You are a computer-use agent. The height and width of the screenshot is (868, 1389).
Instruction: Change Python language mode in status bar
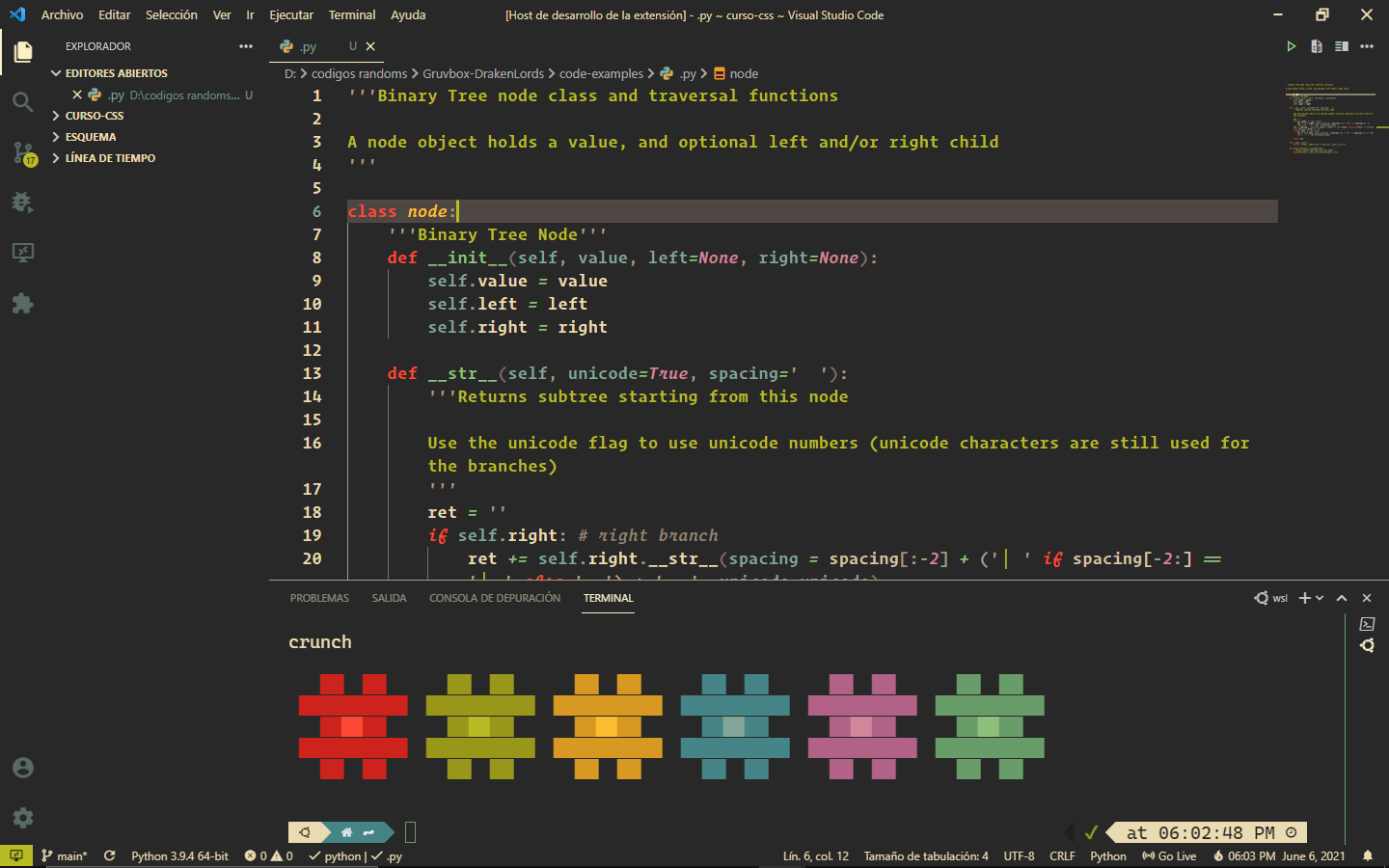tap(1108, 855)
